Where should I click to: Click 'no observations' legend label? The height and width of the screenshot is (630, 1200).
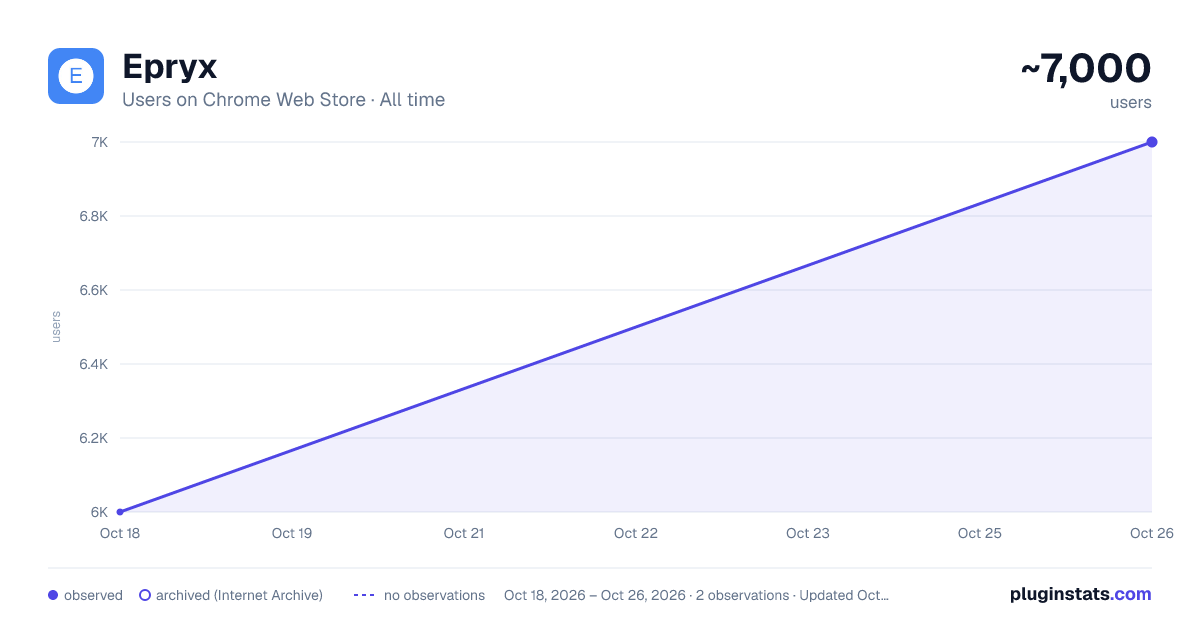tap(434, 595)
